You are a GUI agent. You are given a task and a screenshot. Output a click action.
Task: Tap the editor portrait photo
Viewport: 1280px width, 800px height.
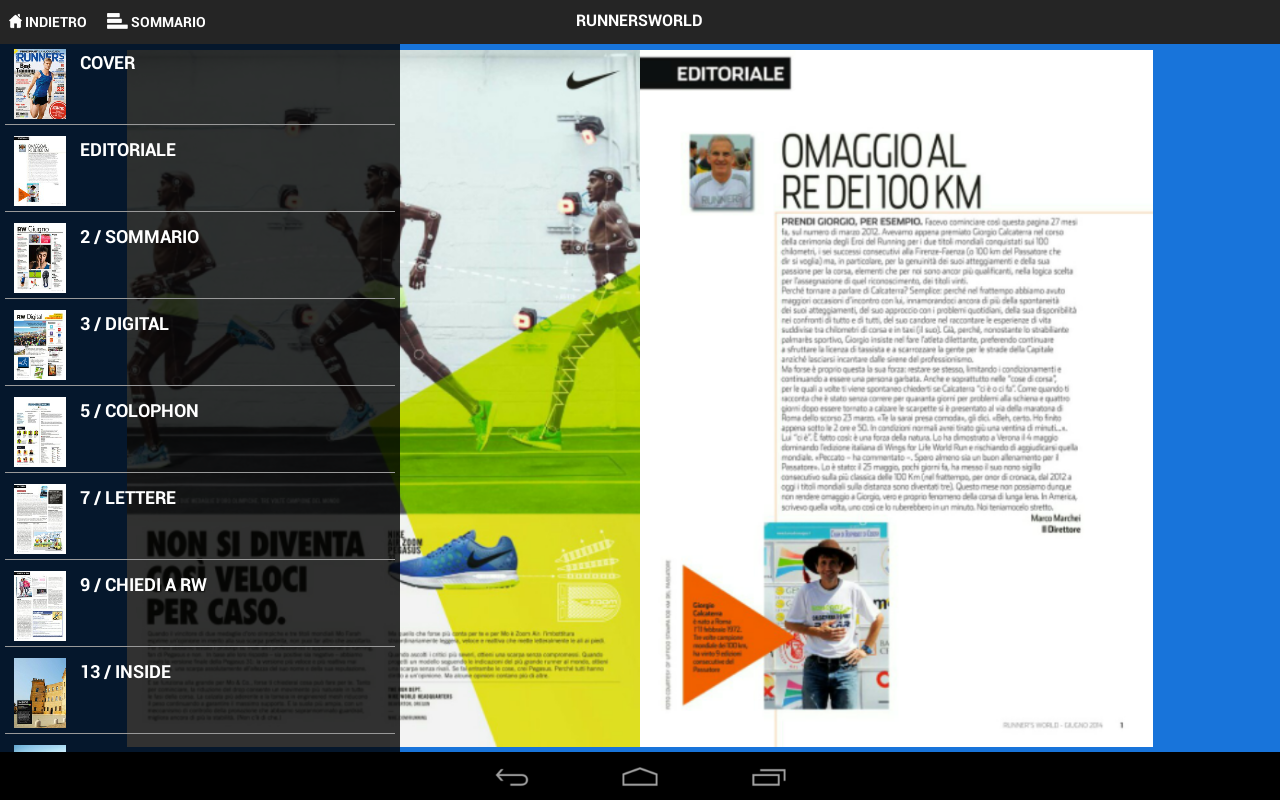click(x=721, y=172)
